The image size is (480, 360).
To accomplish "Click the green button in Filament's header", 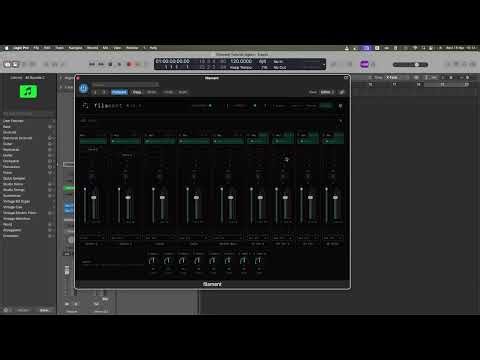I will tap(326, 106).
